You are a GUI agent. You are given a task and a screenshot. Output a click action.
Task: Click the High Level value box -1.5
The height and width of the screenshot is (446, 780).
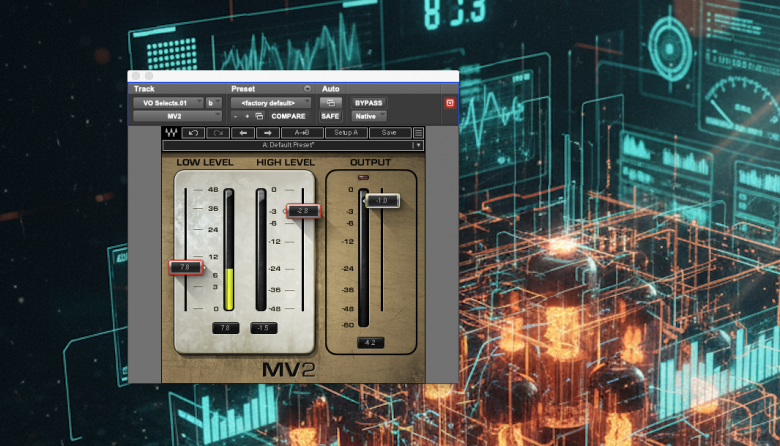point(264,328)
